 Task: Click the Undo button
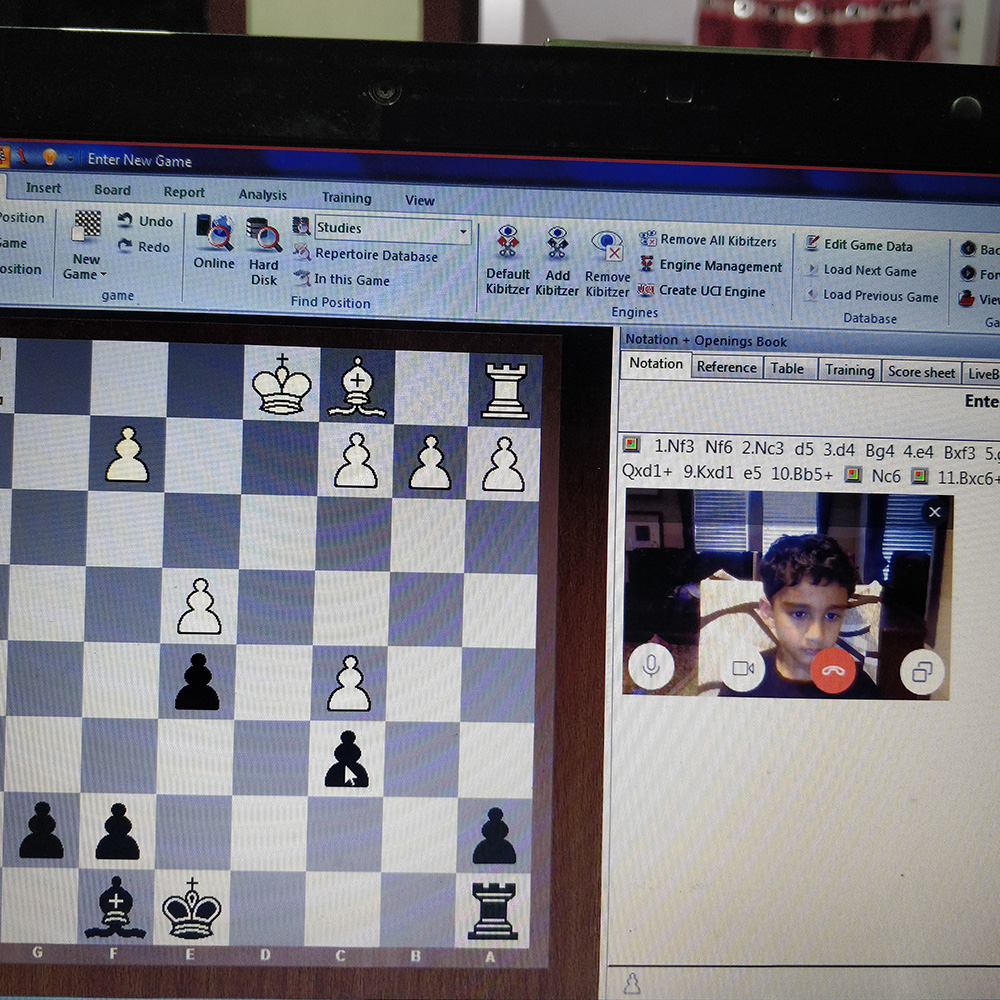(145, 221)
